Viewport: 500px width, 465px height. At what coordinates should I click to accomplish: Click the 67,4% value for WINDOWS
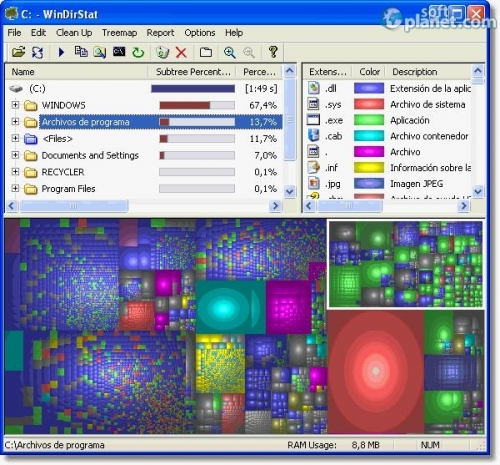[263, 105]
